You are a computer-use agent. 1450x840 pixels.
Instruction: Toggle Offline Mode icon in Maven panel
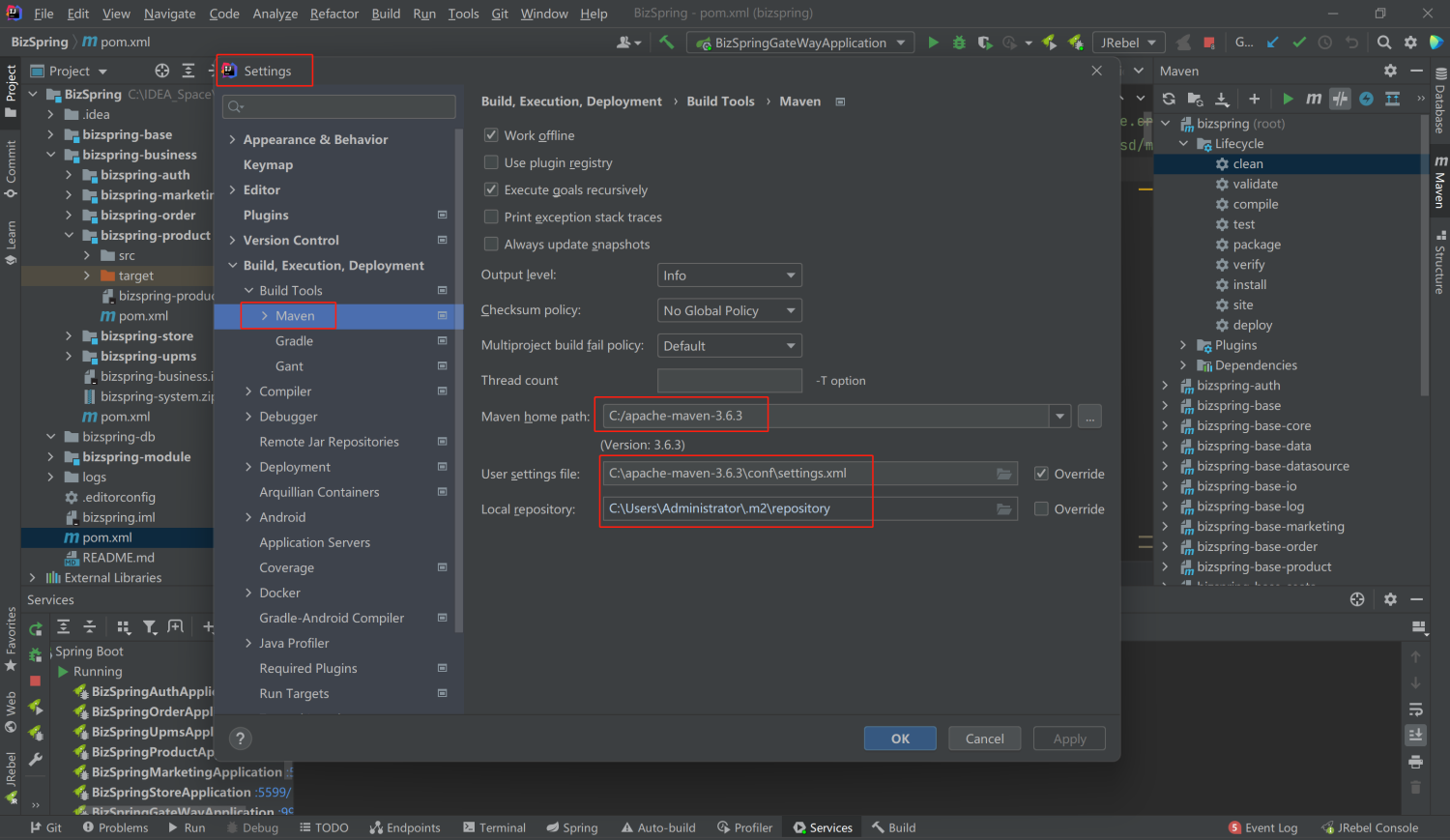tap(1340, 99)
